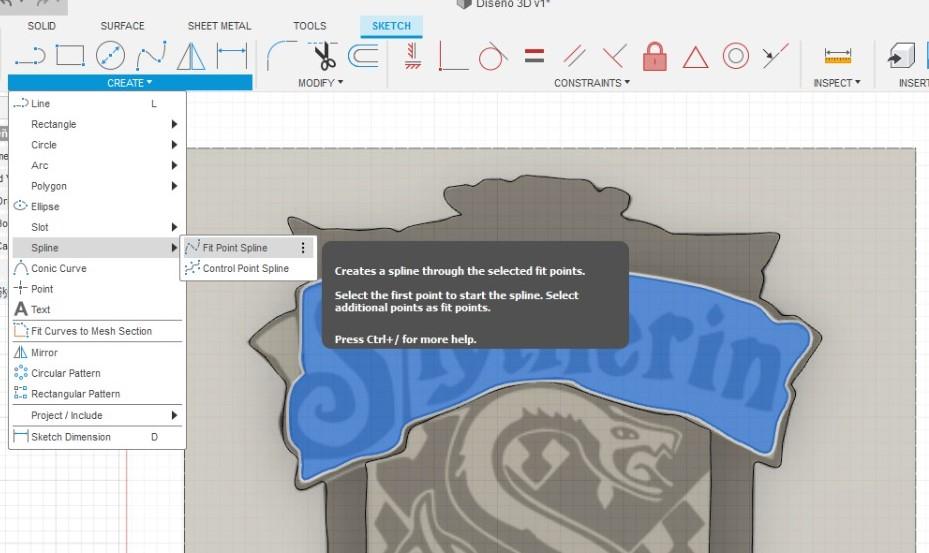The height and width of the screenshot is (553, 929).
Task: Click the Insert derive icon
Action: tap(902, 55)
